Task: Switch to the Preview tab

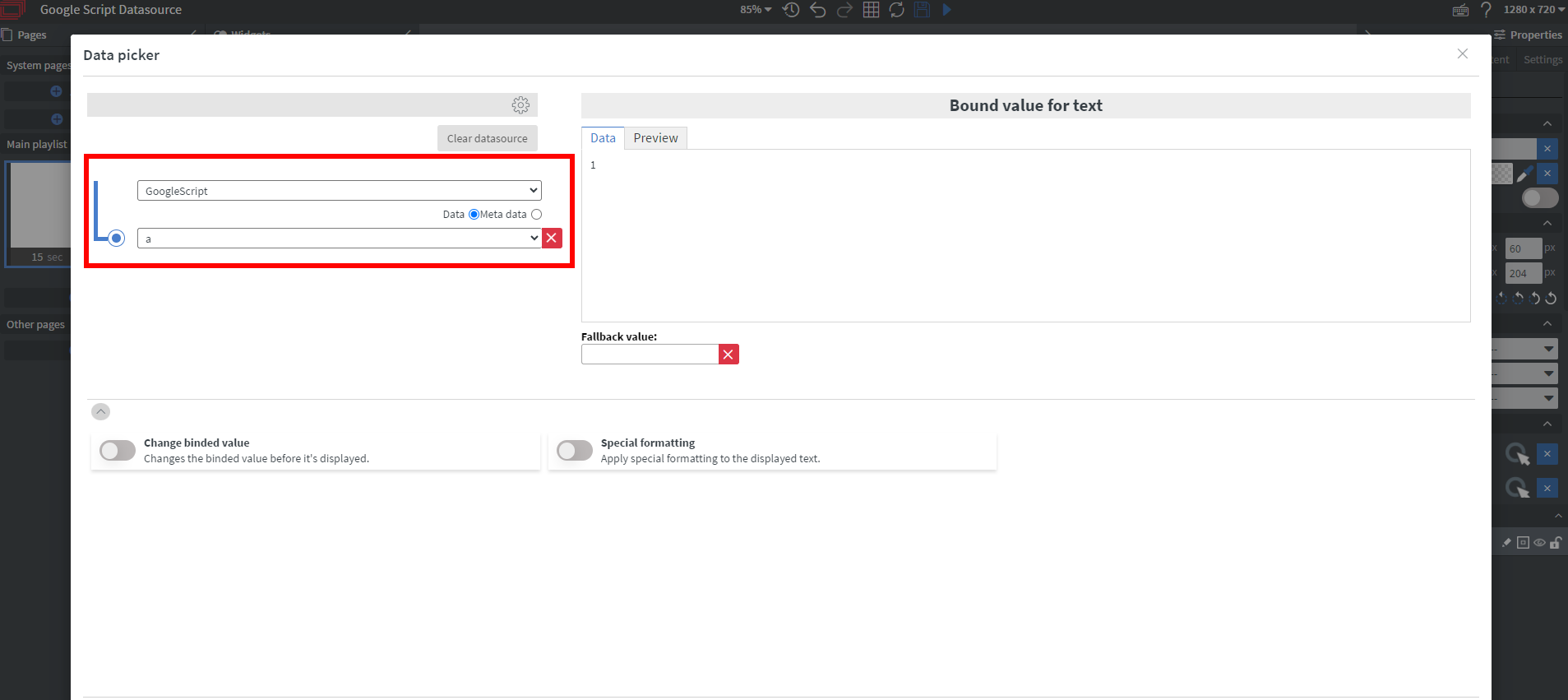Action: click(655, 138)
